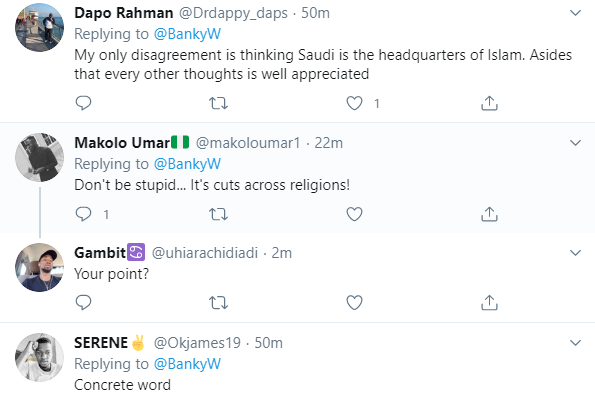Open @BankyW link in Dapo Rahman's reply
The image size is (595, 395).
point(187,34)
